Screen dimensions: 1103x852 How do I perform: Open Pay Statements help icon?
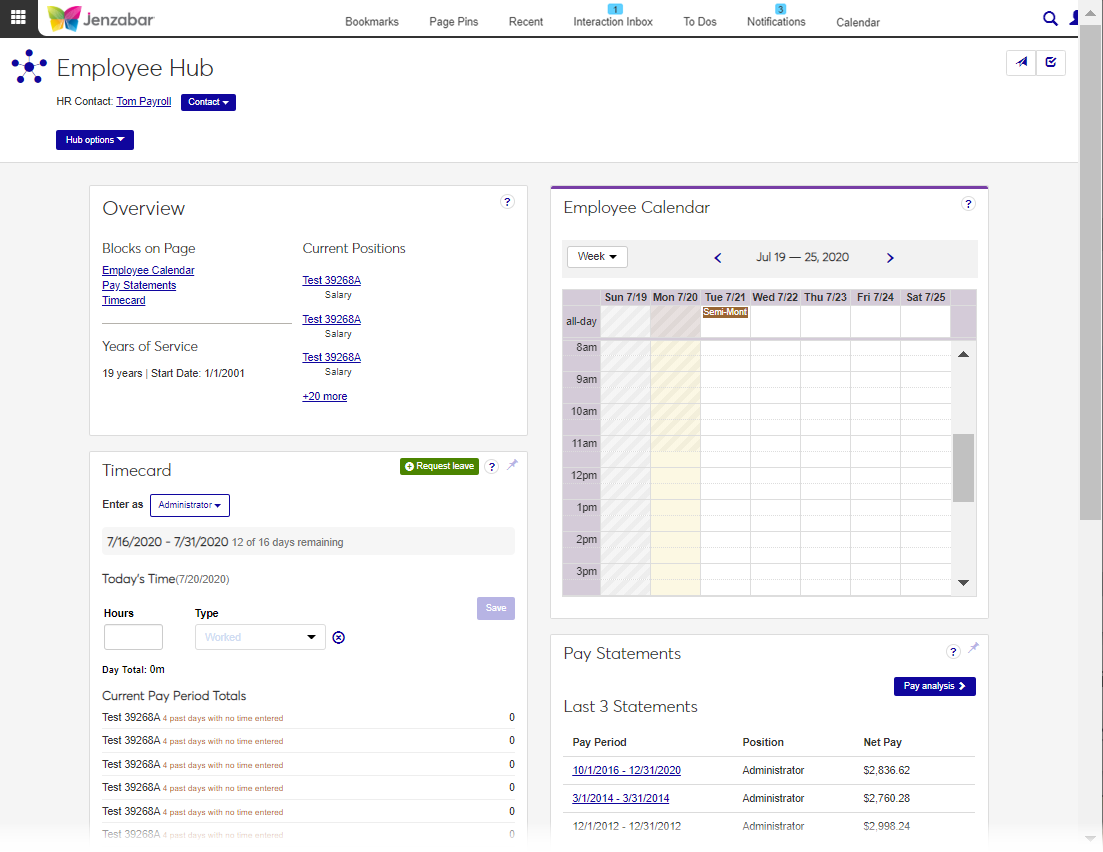[x=953, y=652]
